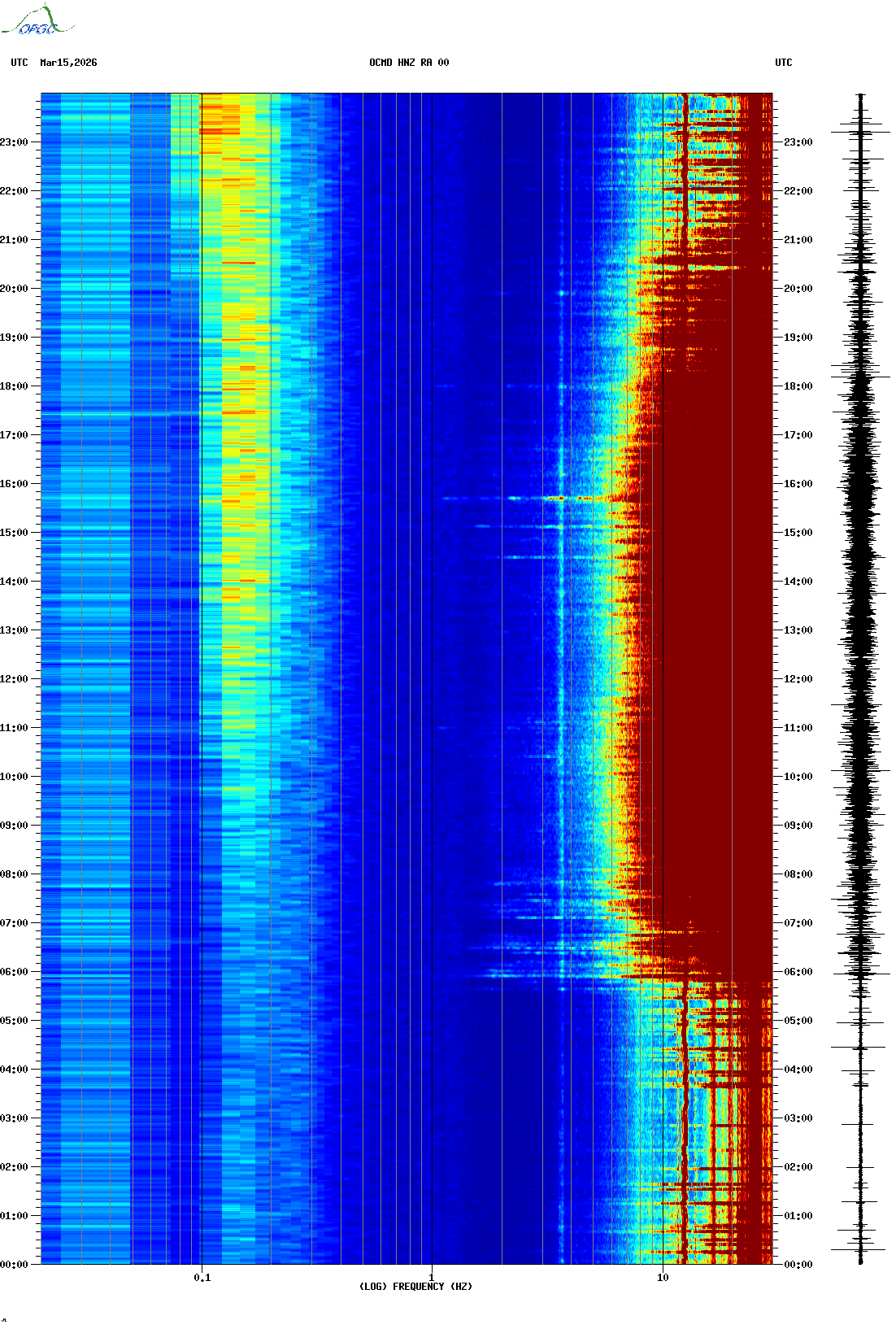Click the 09:00 label on the right time axis

click(798, 826)
